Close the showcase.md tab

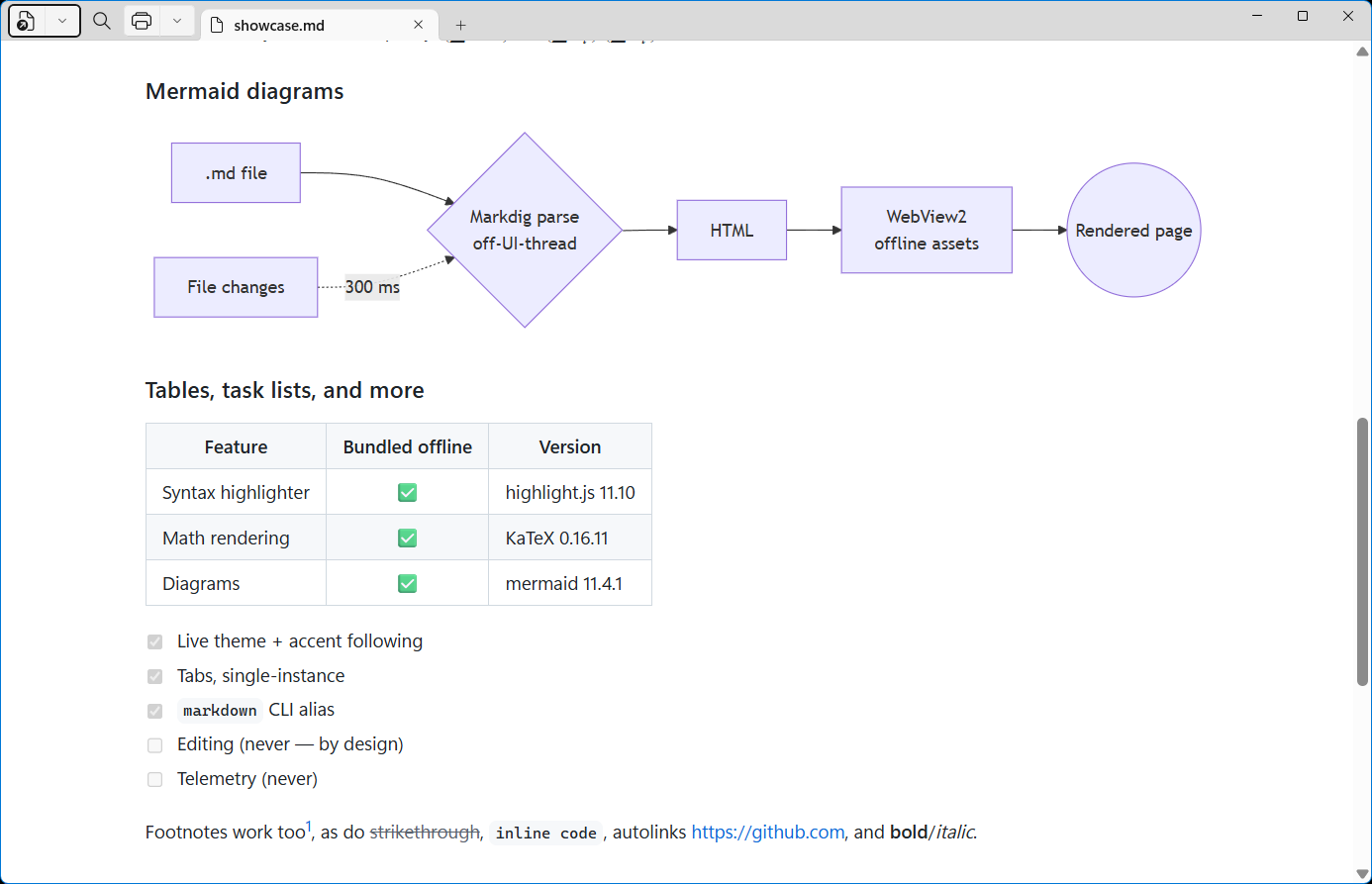[419, 25]
